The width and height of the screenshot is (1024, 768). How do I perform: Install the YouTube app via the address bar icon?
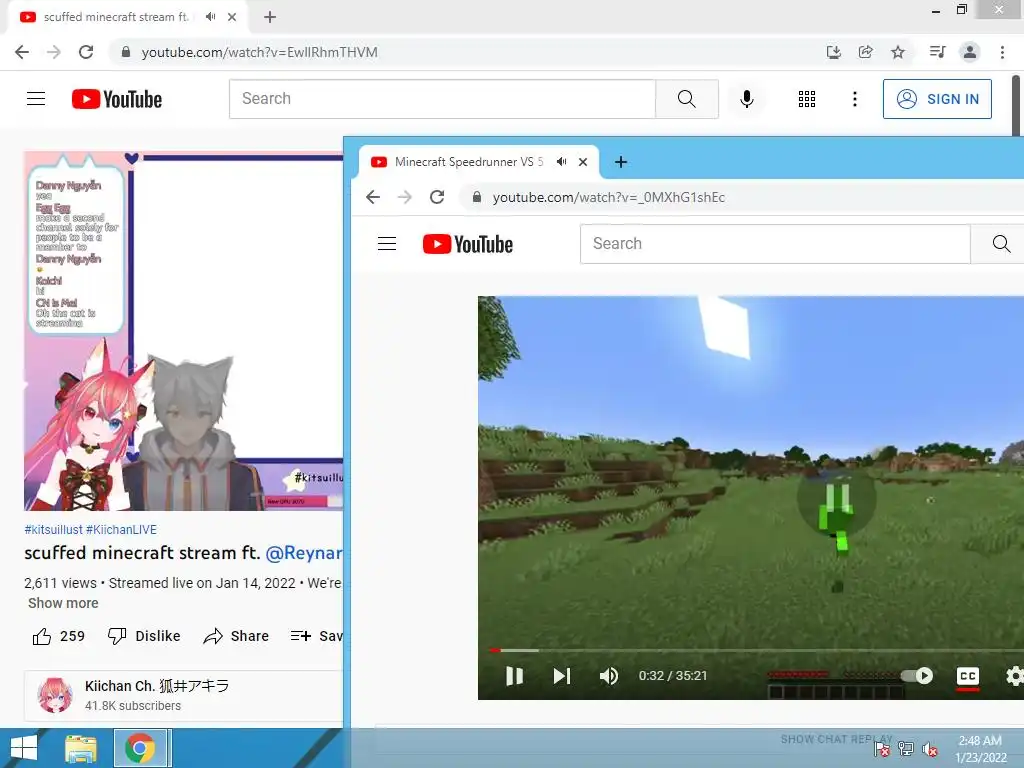833,52
